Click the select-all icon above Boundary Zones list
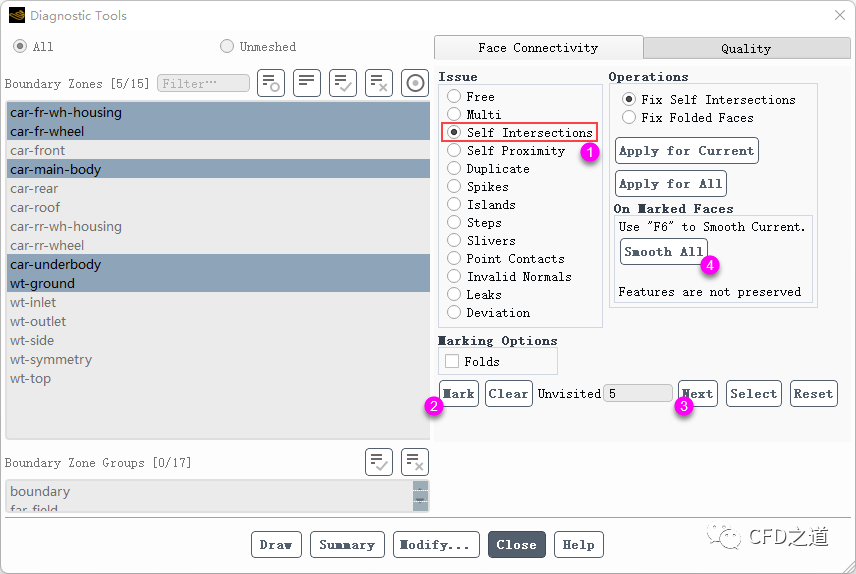Screen dimensions: 856x574 pyautogui.click(x=343, y=83)
